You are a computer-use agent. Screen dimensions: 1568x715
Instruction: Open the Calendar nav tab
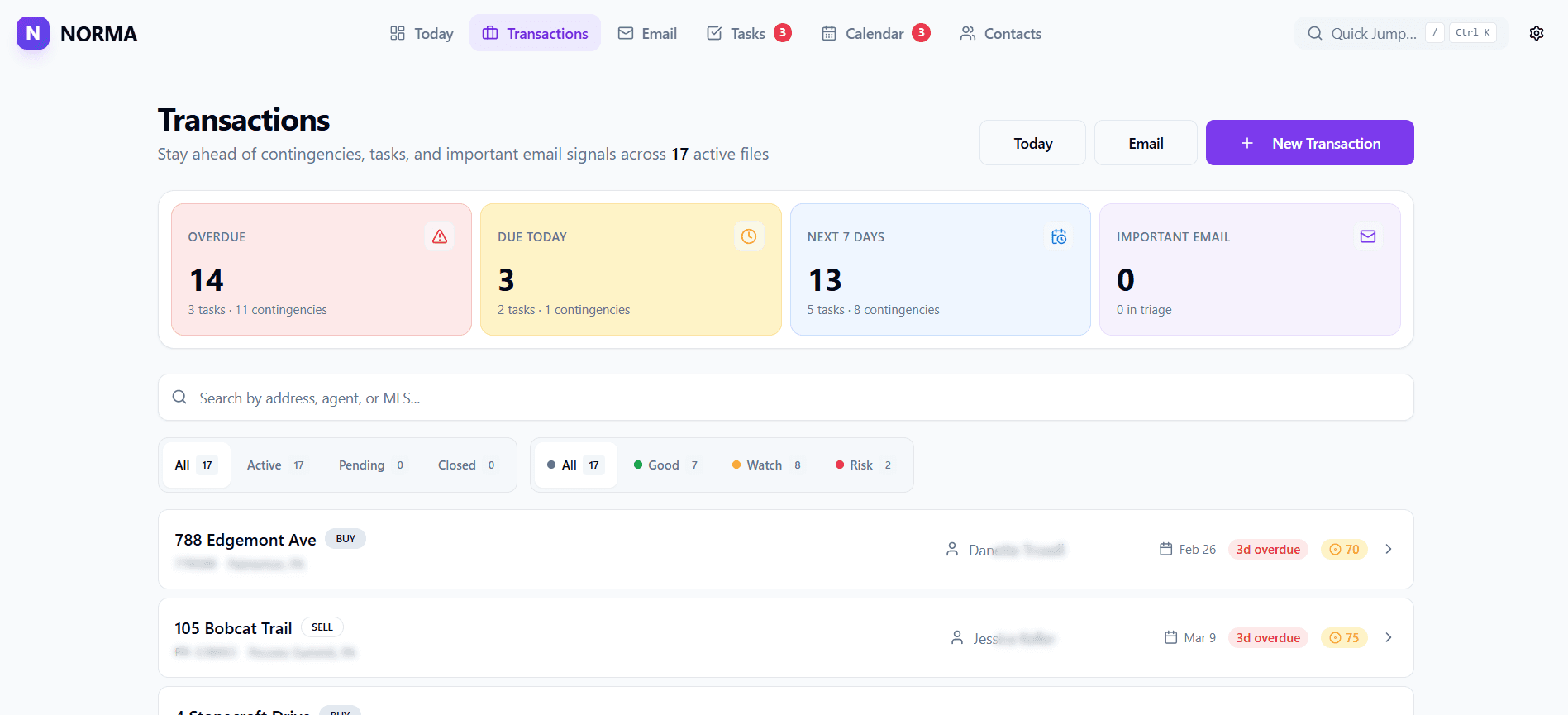(875, 33)
